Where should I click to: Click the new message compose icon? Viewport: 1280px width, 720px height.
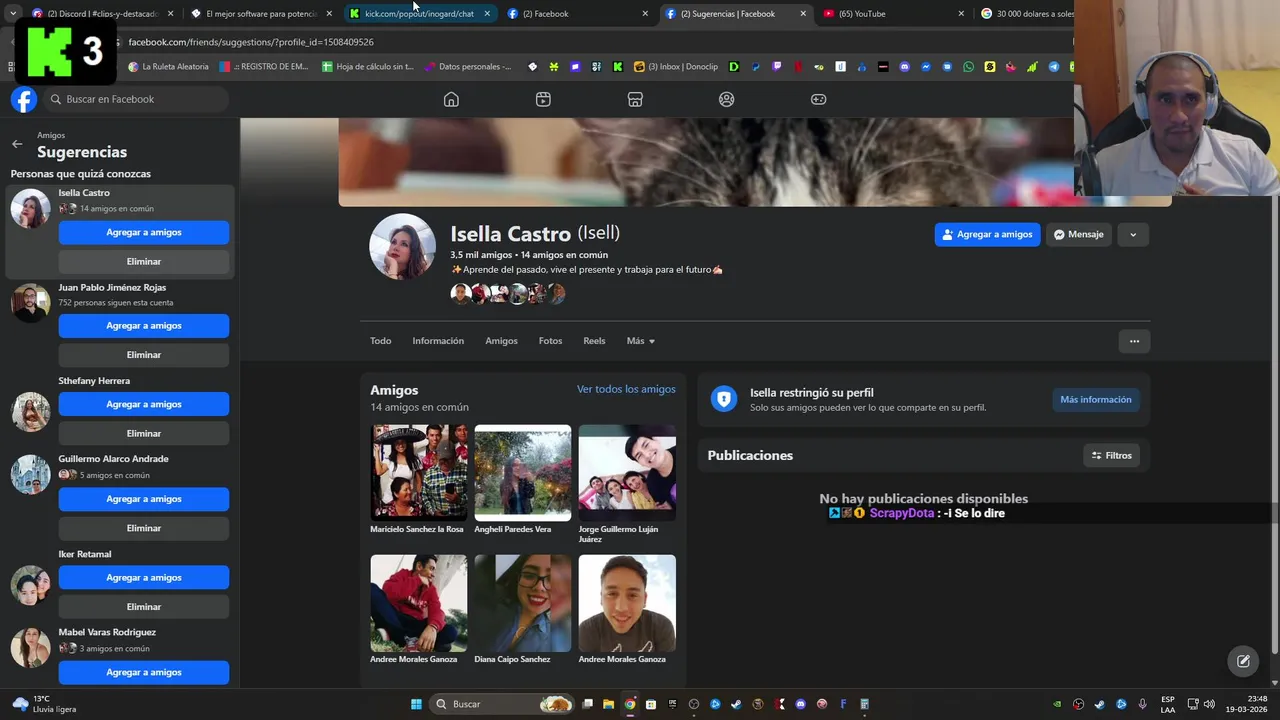1243,661
